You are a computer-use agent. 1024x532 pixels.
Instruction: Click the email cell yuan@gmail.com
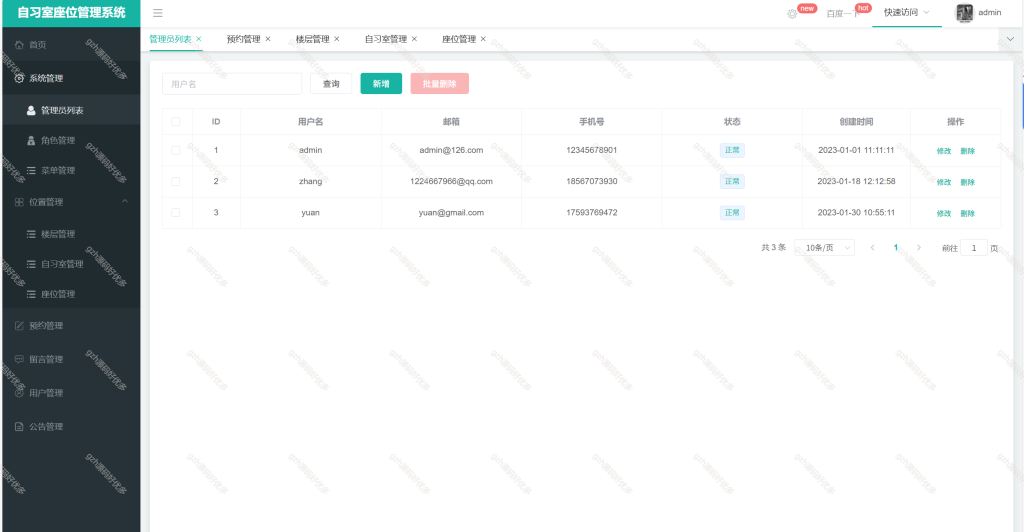coord(451,213)
